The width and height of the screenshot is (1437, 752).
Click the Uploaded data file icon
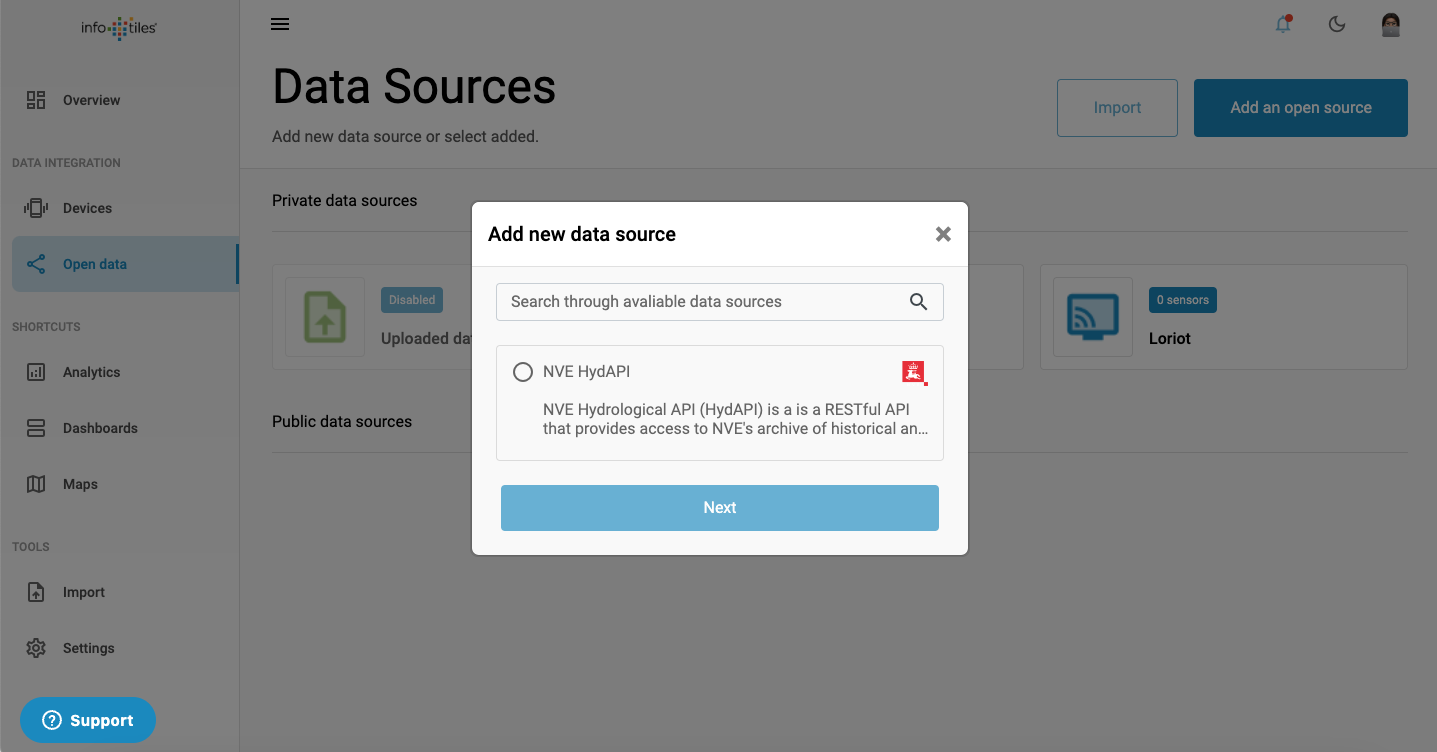325,317
